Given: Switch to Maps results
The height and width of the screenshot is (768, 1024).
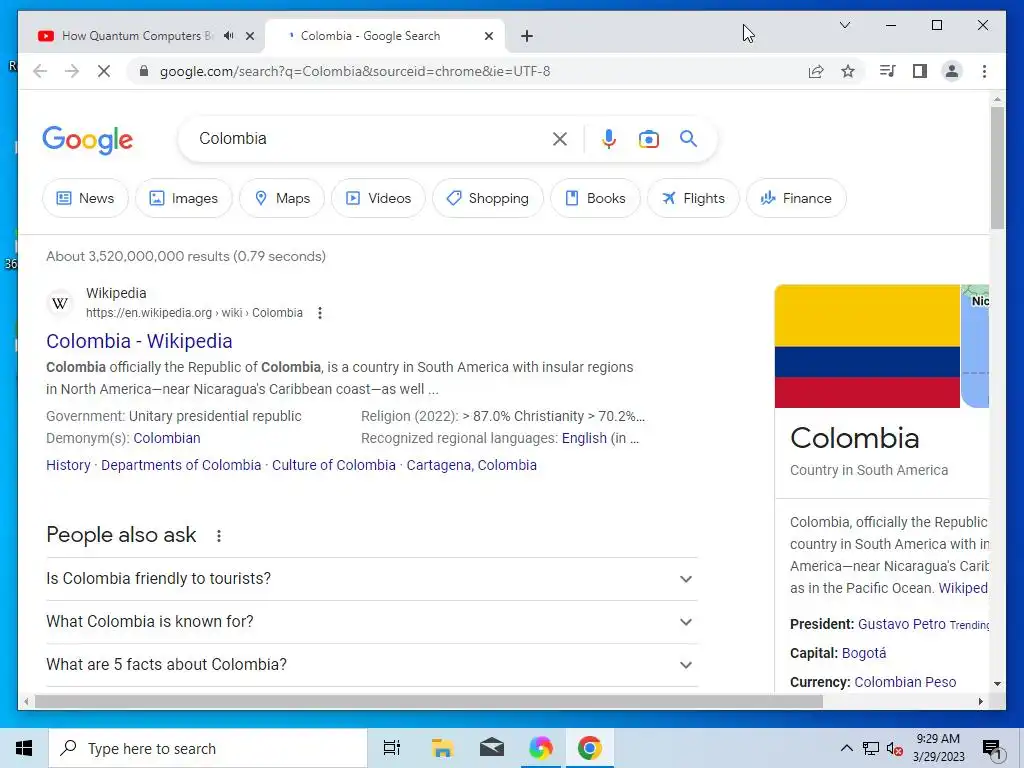Looking at the screenshot, I should point(282,198).
